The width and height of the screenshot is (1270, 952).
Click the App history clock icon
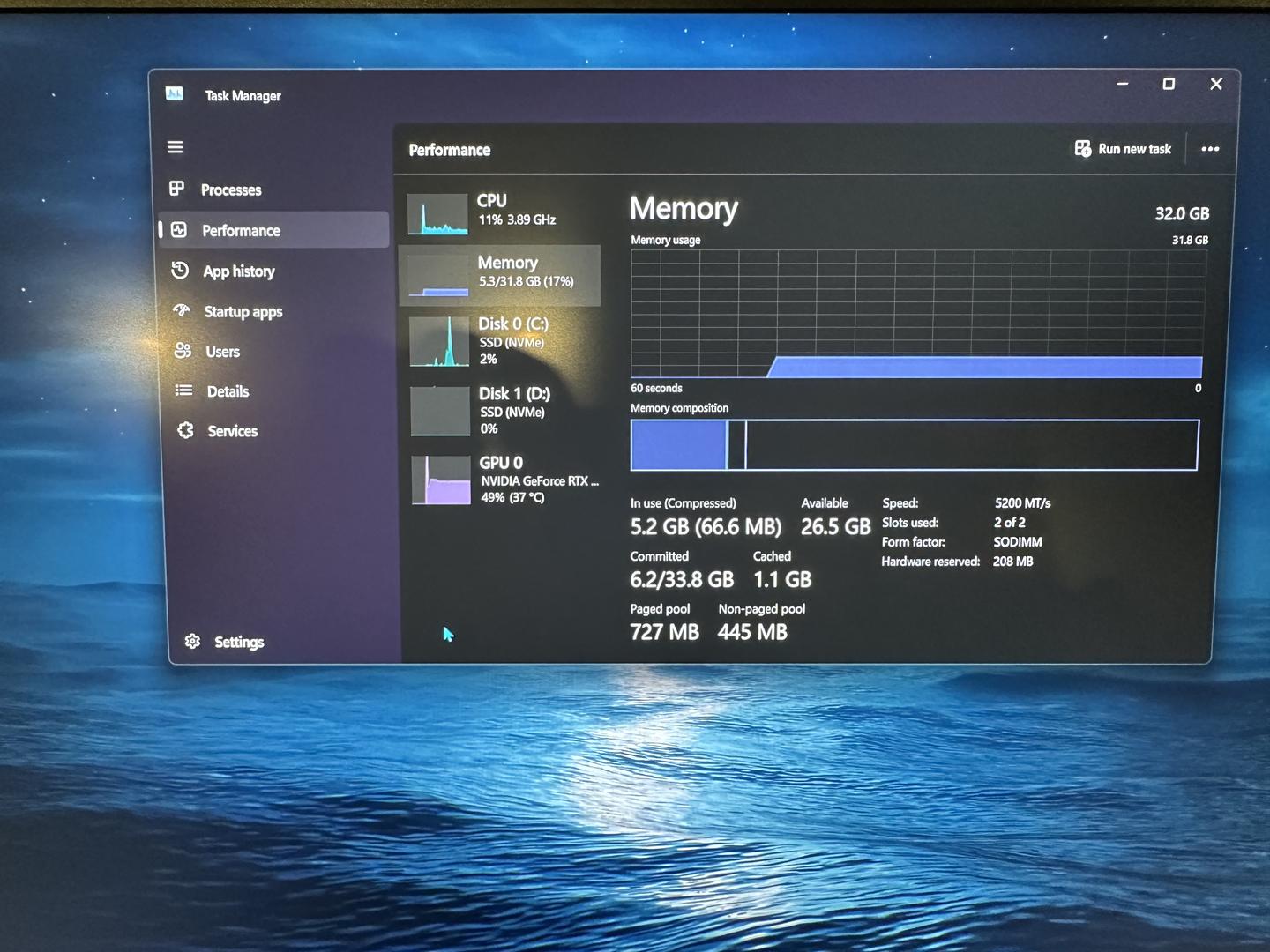click(180, 271)
